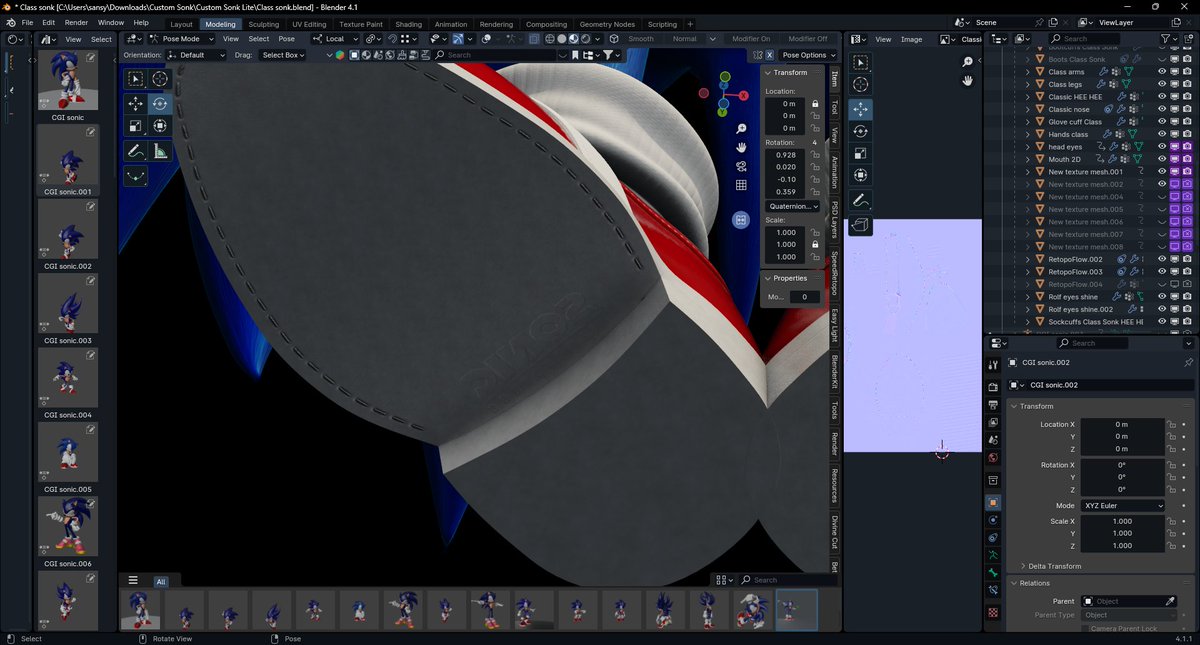Viewport: 1200px width, 645px height.
Task: Open the Local transform orientation dropdown
Action: coord(334,39)
